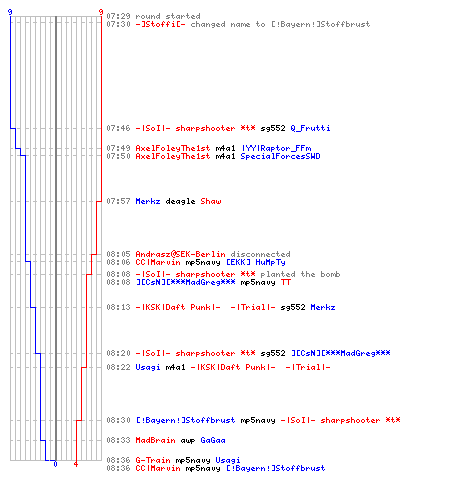This screenshot has height=500, width=450.
Task: Click Shaw victim name in red
Action: click(211, 201)
